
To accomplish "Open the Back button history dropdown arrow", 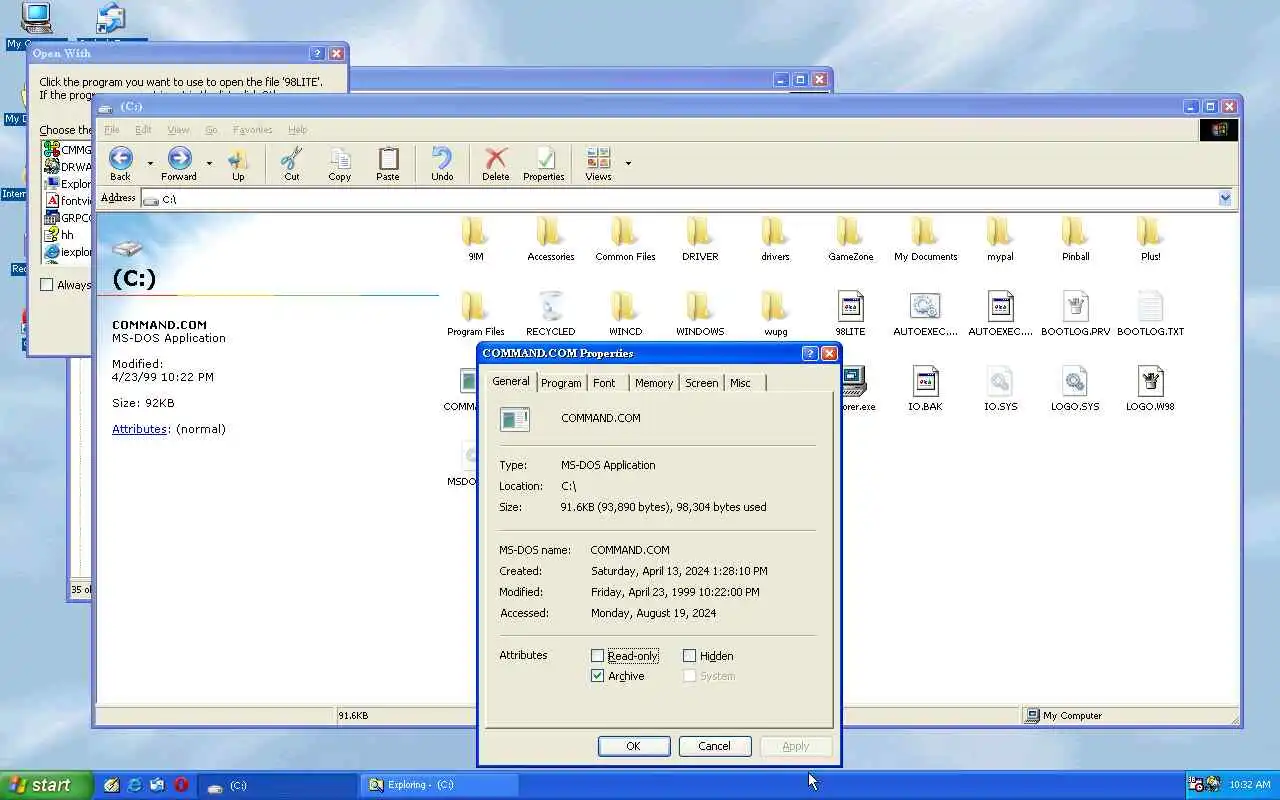I will point(150,163).
